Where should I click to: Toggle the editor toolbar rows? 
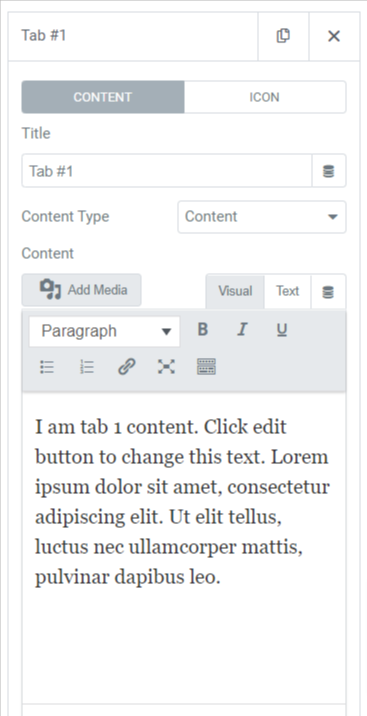(206, 367)
